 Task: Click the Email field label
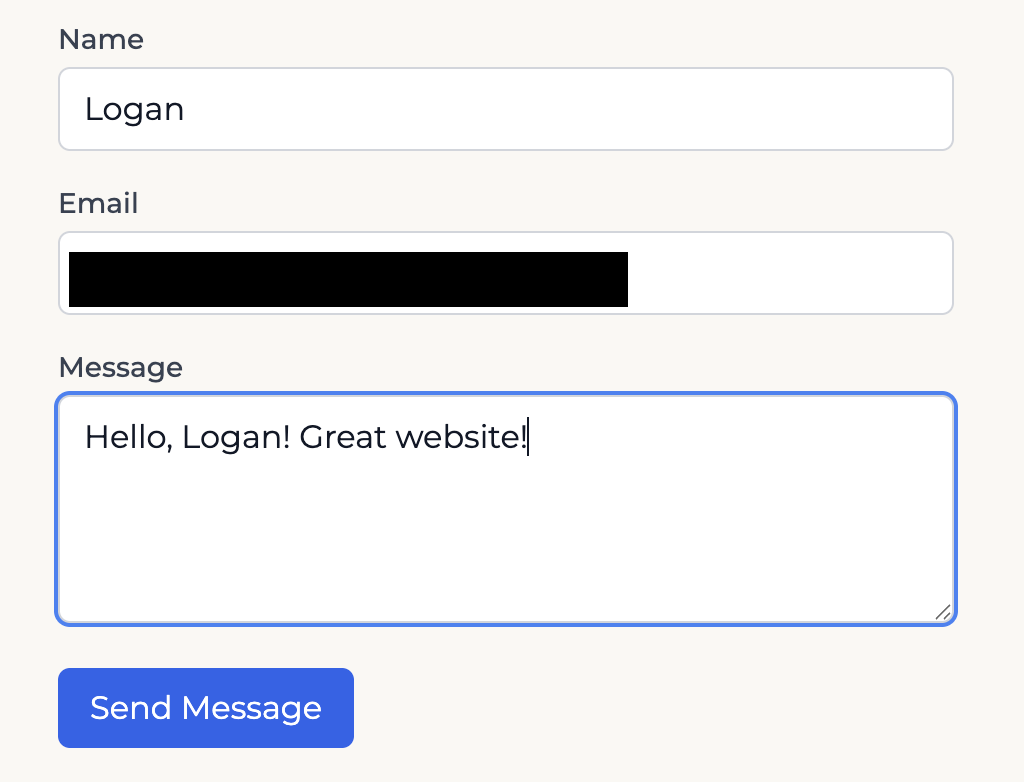(x=98, y=204)
